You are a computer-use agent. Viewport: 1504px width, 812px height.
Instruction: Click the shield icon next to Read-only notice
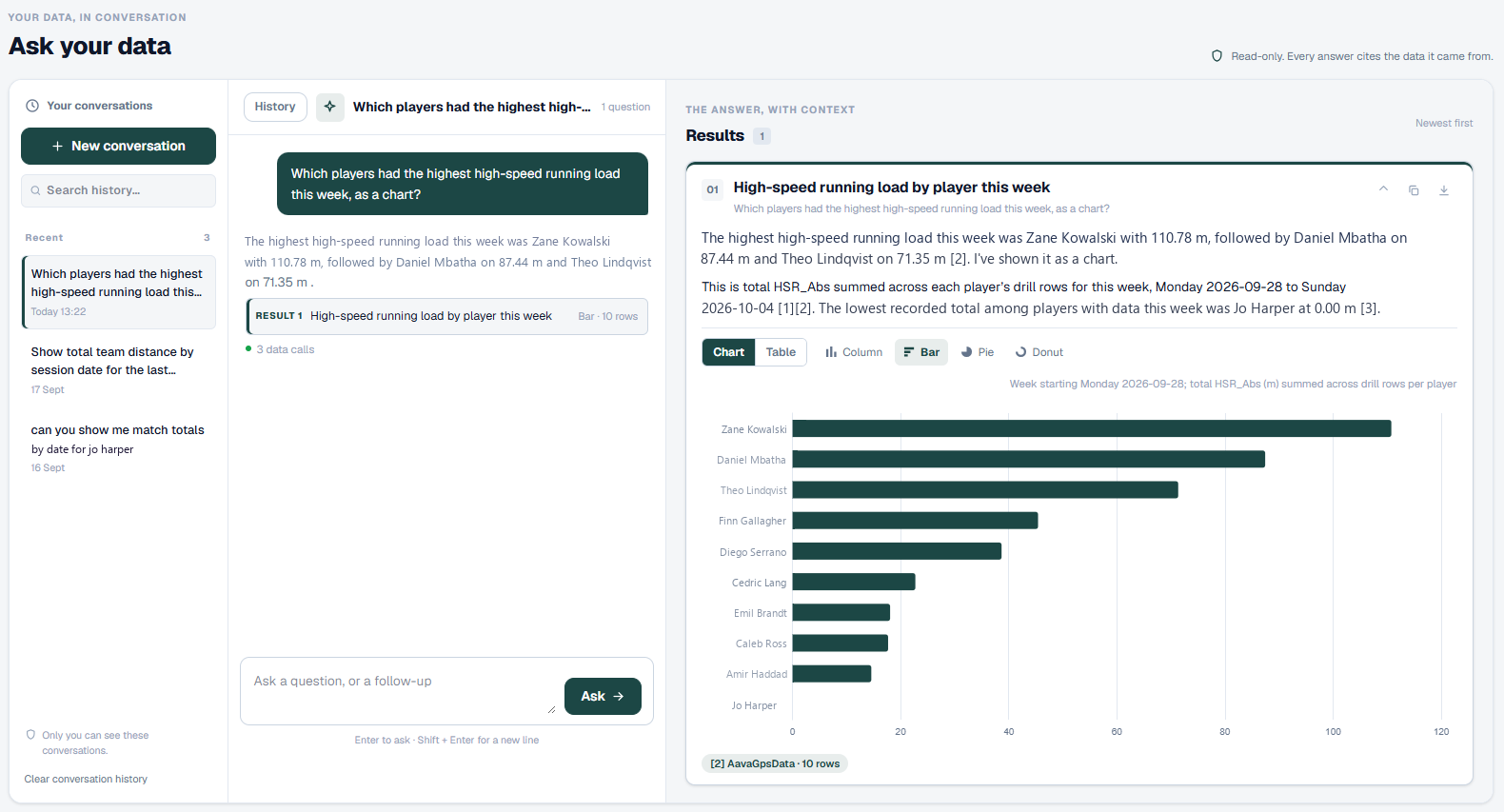pyautogui.click(x=1217, y=56)
